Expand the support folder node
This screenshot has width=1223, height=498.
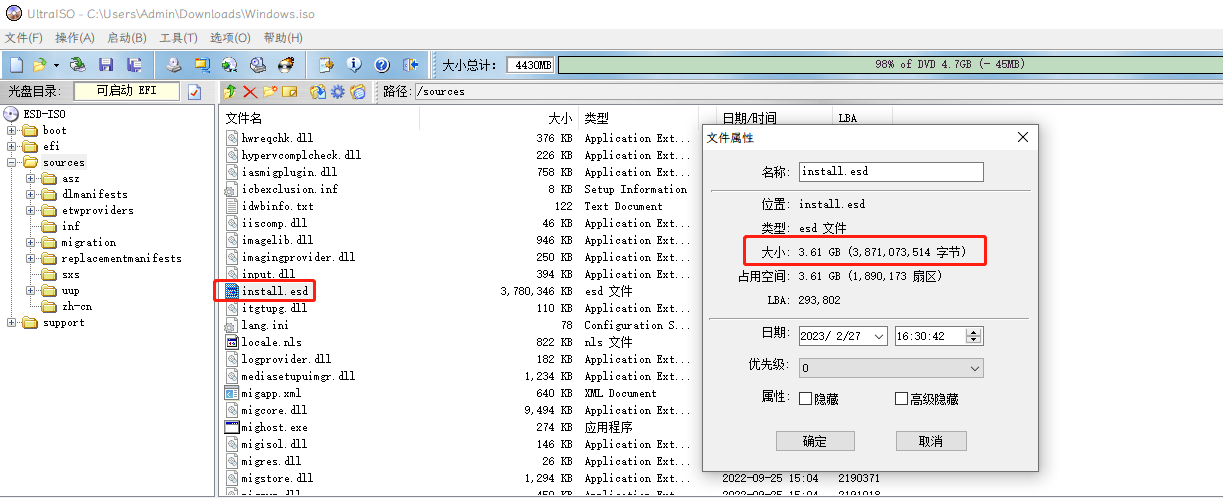[x=12, y=322]
